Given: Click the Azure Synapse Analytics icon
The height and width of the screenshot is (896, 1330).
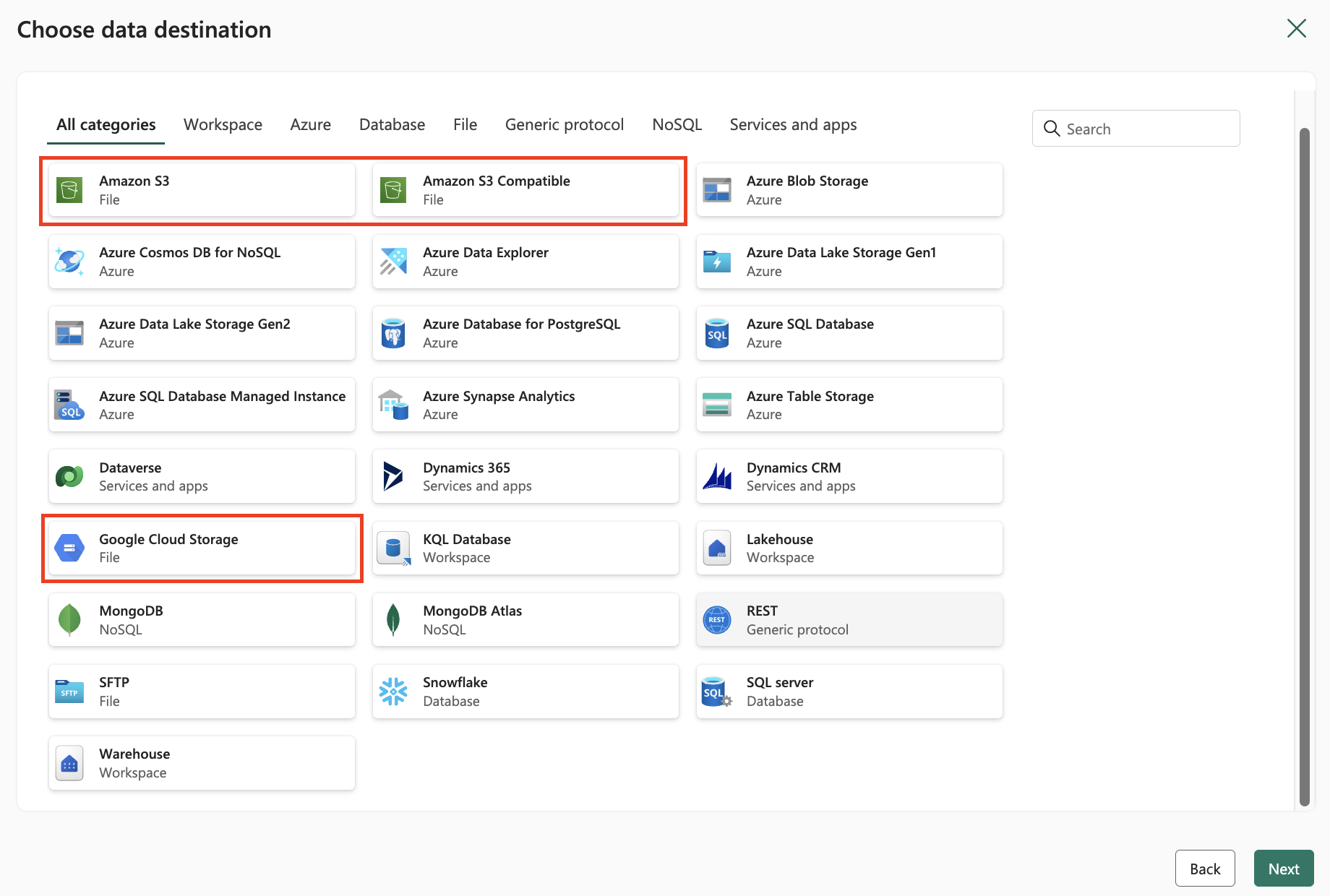Looking at the screenshot, I should (x=393, y=405).
